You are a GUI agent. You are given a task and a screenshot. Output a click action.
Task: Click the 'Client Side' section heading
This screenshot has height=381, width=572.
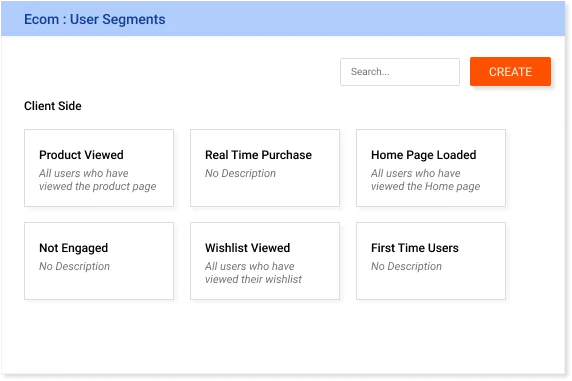click(53, 106)
